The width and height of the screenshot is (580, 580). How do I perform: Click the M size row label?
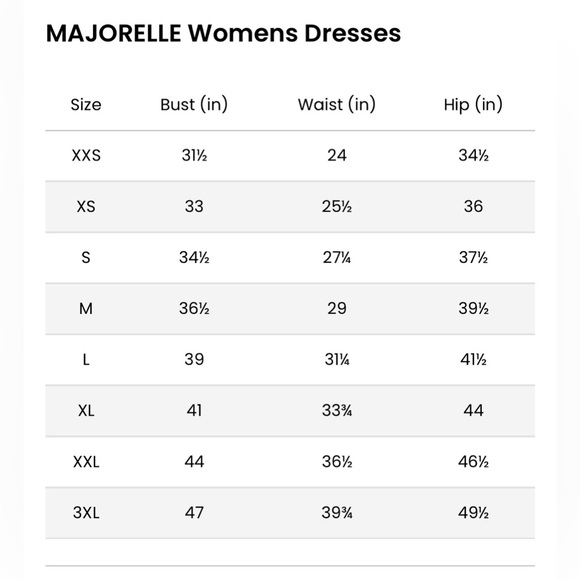pos(86,308)
